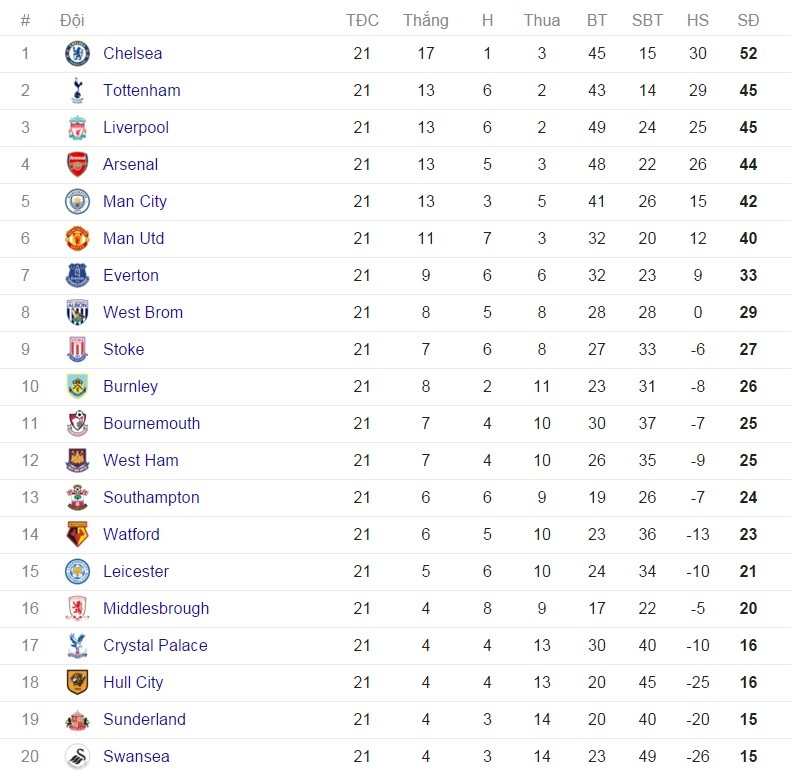Click the Chelsea club crest icon
Viewport: 791px width, 771px height.
coord(77,54)
